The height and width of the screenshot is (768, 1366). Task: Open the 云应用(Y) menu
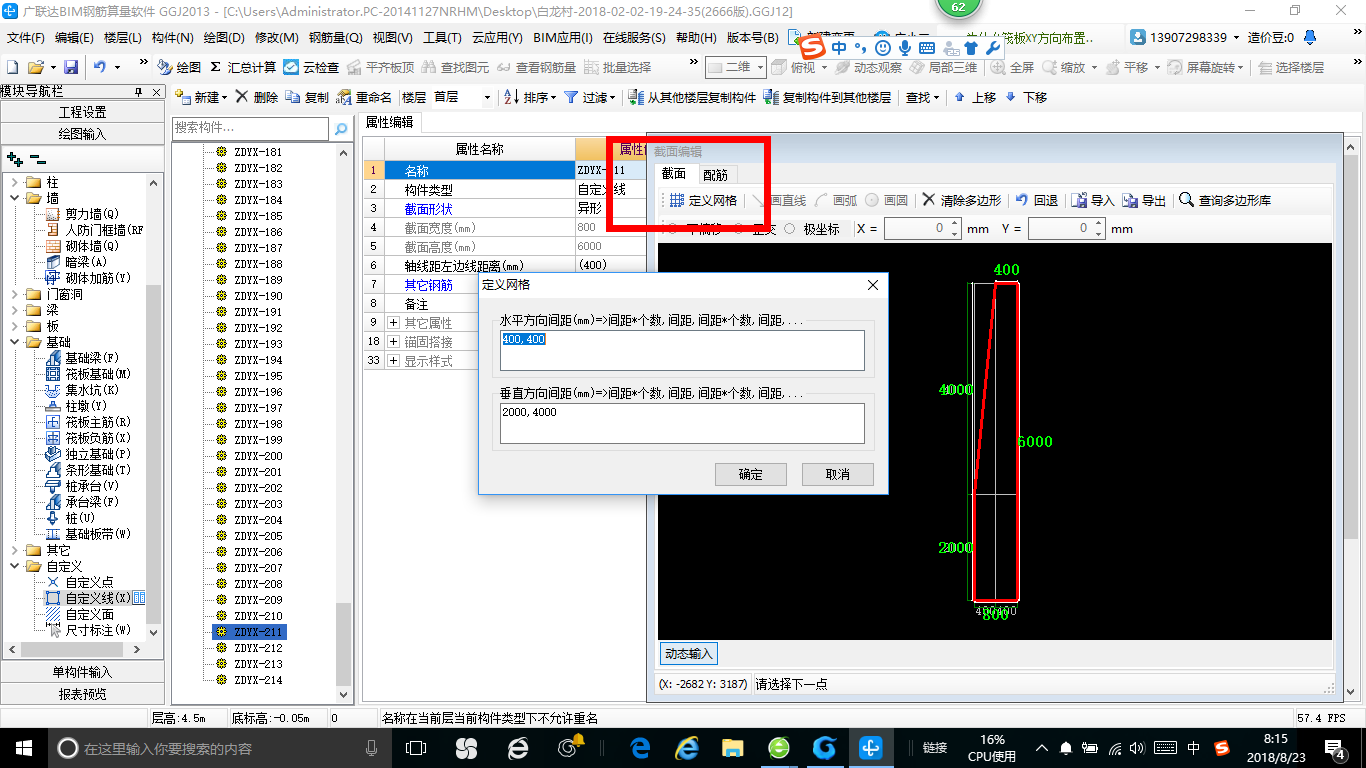point(497,38)
